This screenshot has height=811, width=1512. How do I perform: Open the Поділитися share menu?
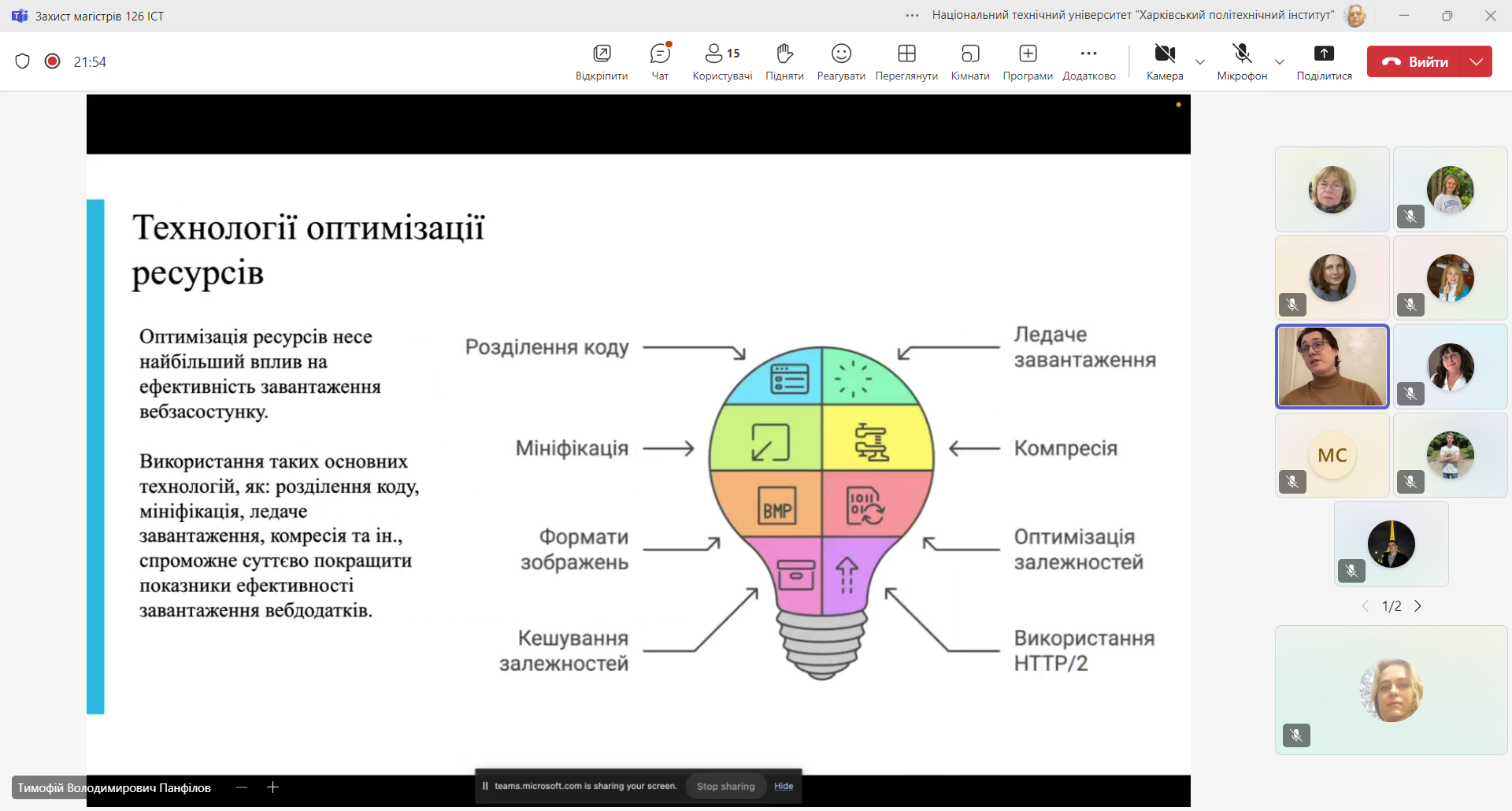pos(1324,61)
